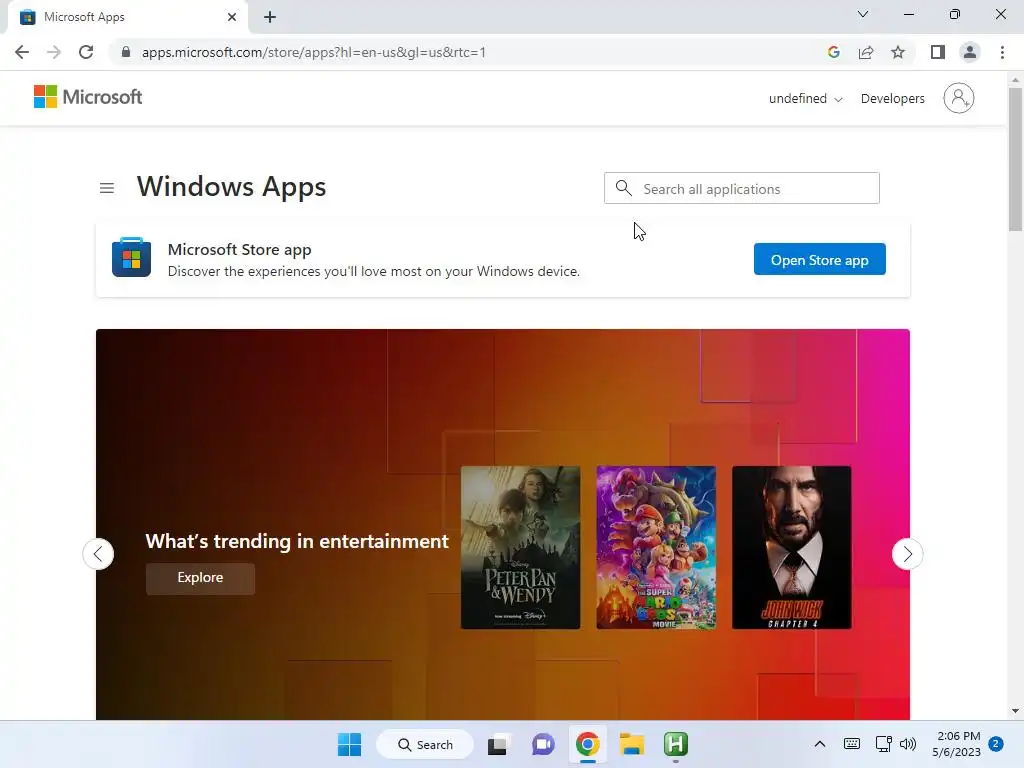
Task: Click the Google icon in address bar
Action: pos(833,52)
